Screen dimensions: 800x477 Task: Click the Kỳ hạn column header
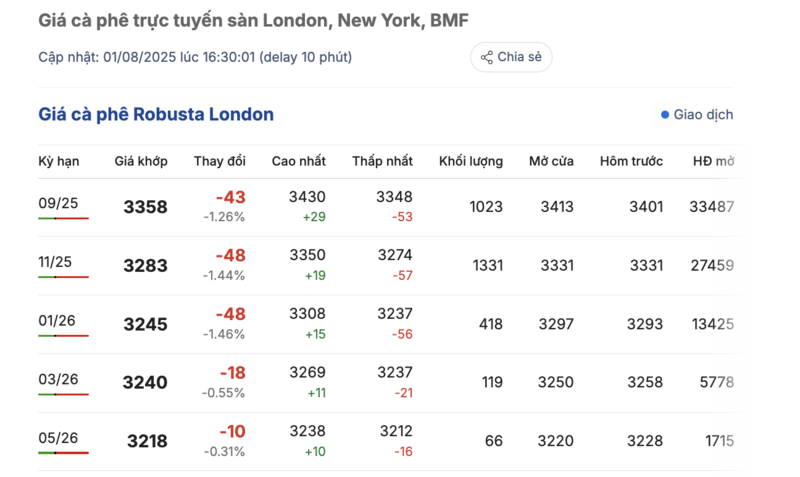(x=59, y=162)
